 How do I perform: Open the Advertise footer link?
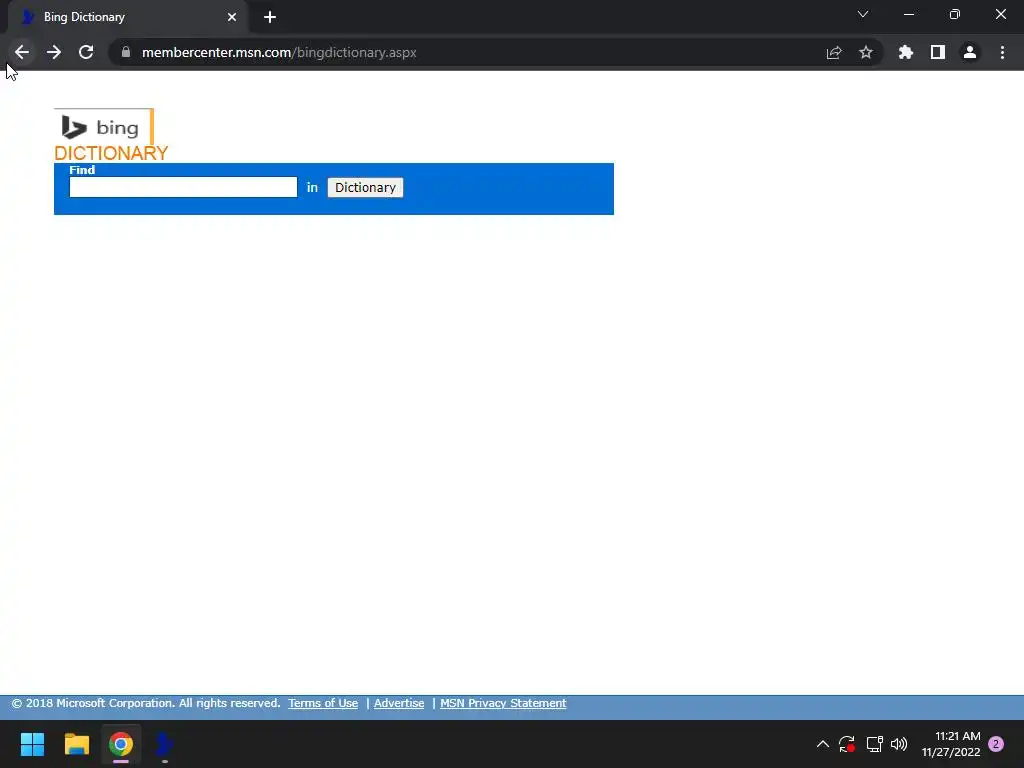point(399,703)
